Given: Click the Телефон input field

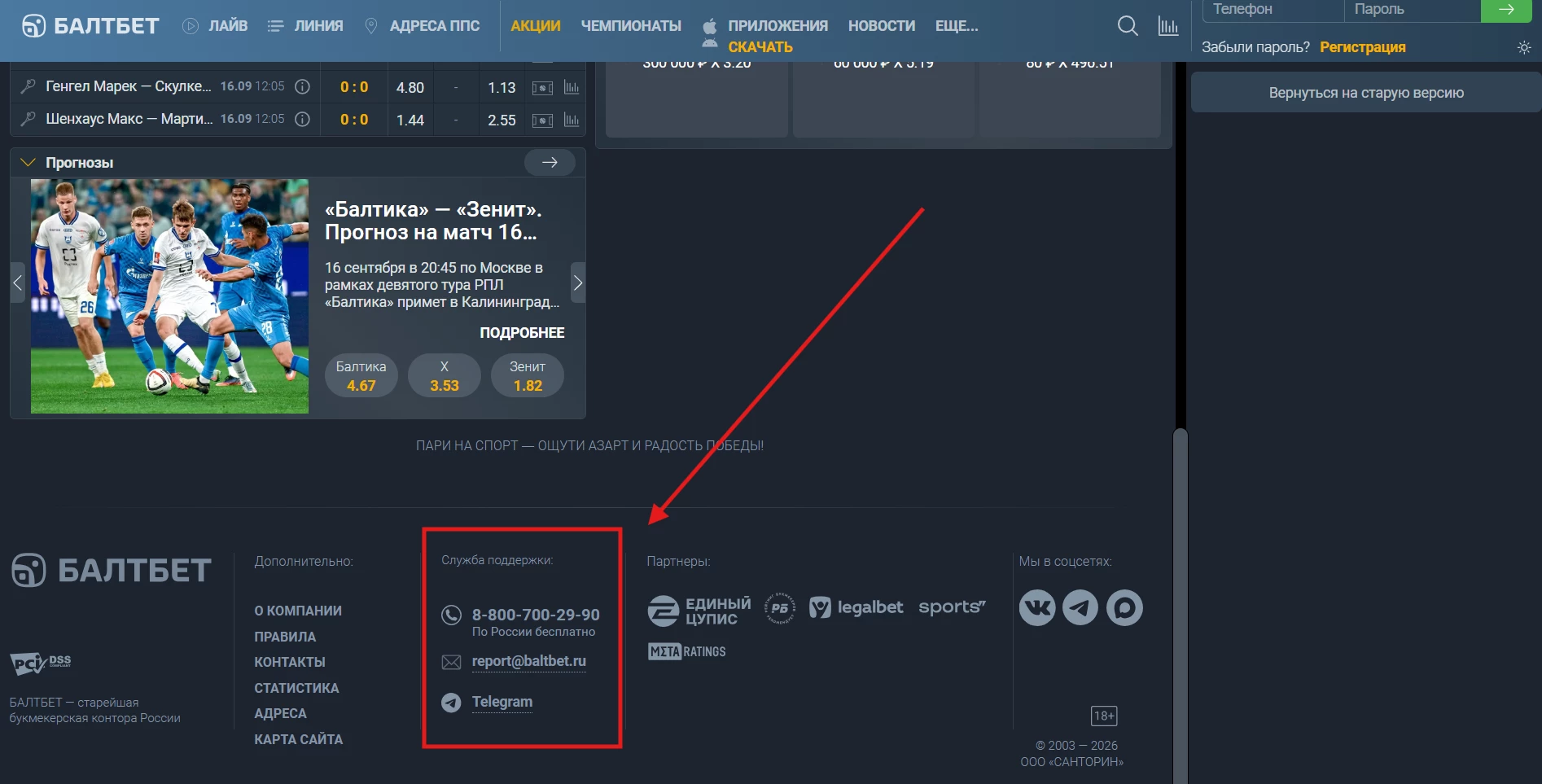Looking at the screenshot, I should point(1273,10).
